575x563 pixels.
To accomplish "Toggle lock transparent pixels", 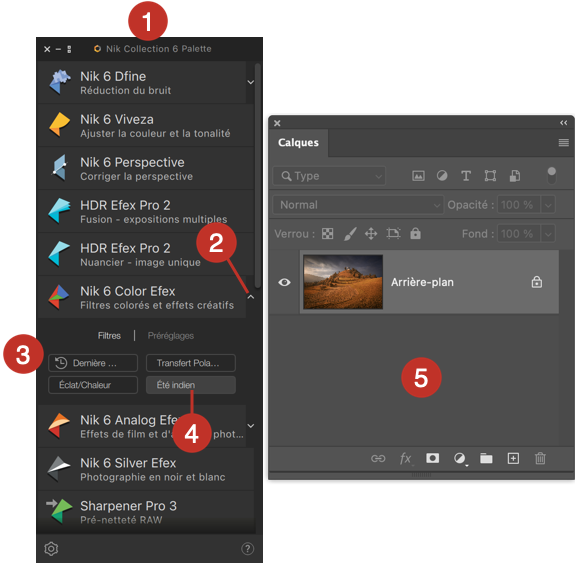I will pyautogui.click(x=327, y=234).
